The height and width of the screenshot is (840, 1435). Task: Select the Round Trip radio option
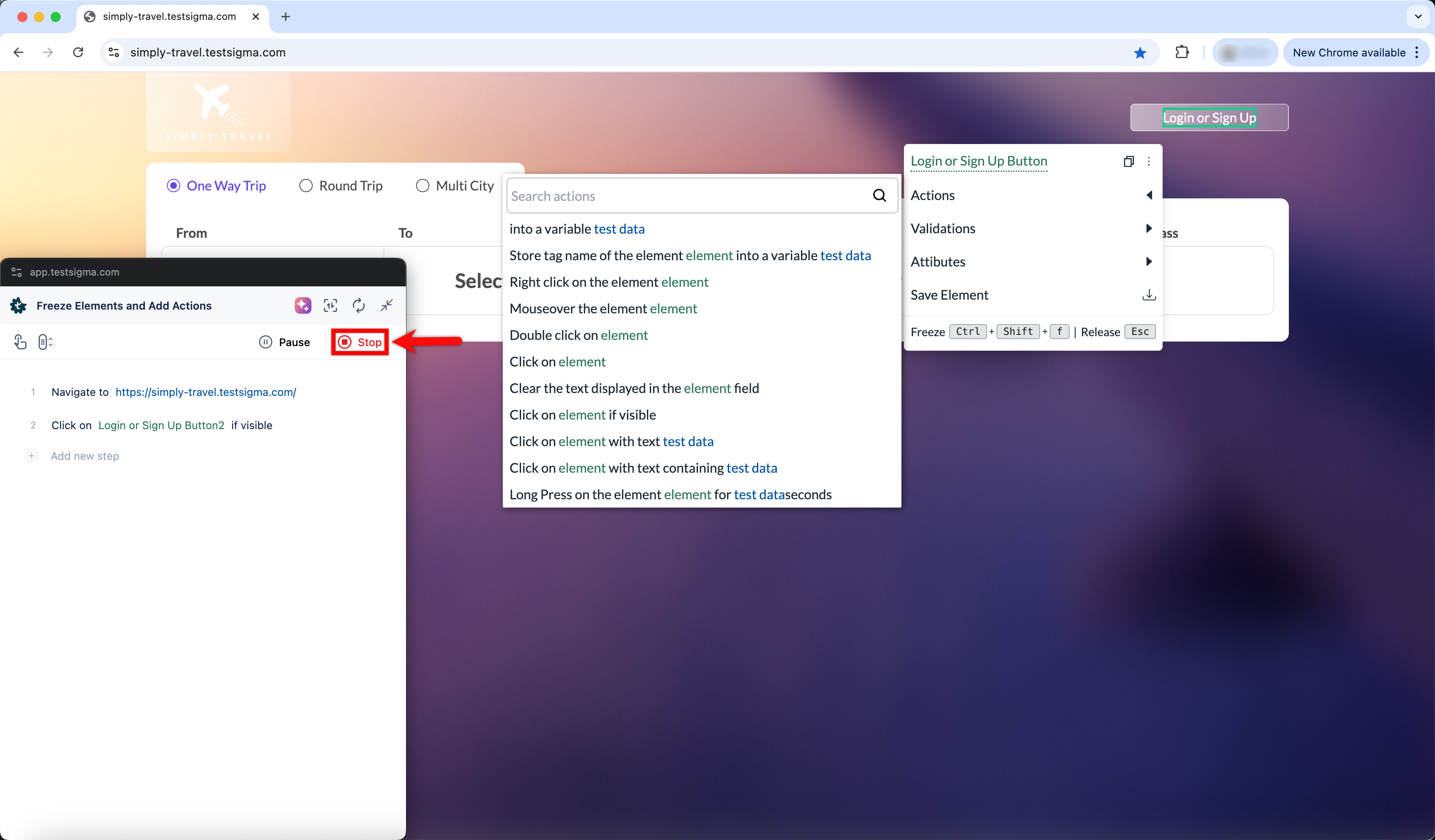point(306,186)
